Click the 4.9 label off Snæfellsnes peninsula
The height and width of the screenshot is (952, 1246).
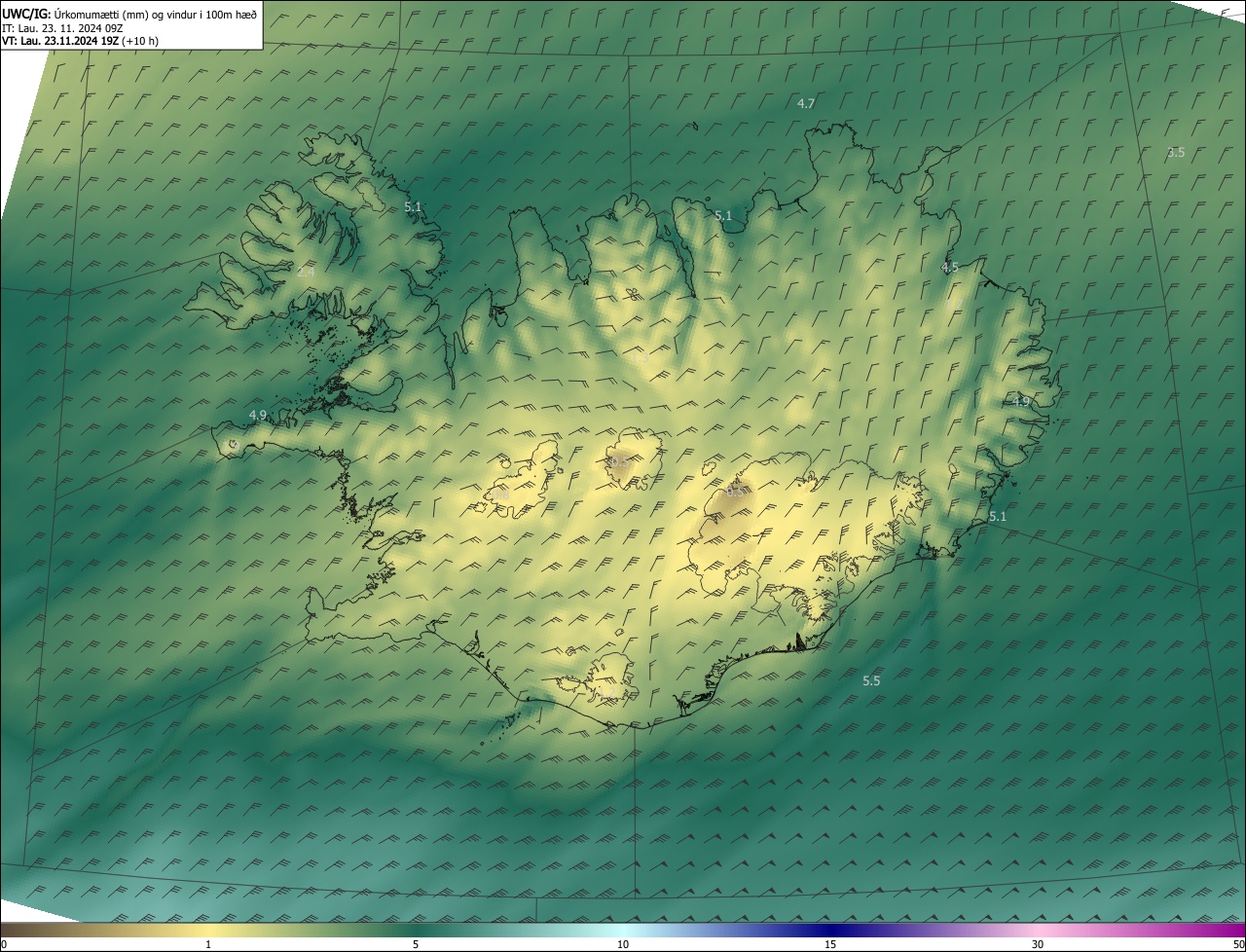(x=257, y=415)
